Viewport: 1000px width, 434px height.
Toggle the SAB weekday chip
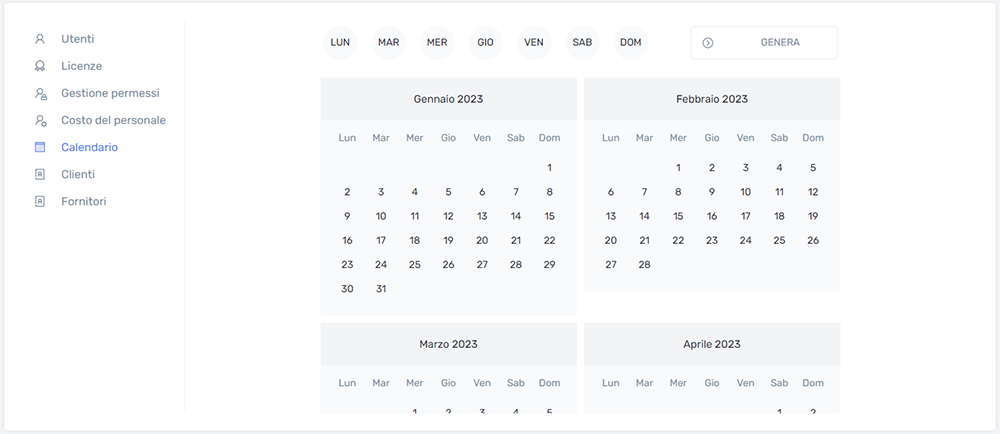click(x=582, y=43)
